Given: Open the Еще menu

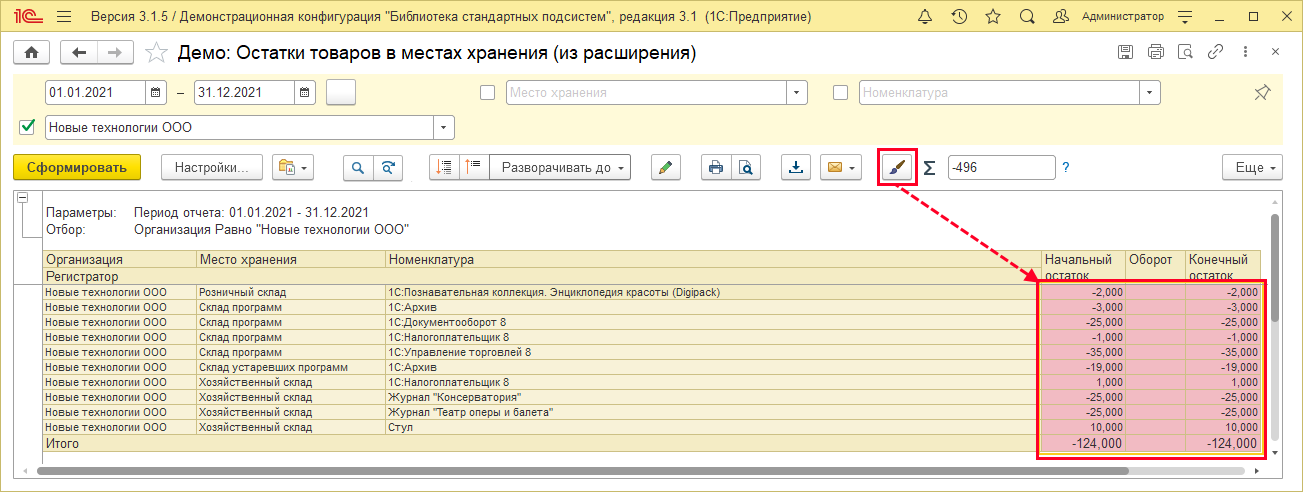Looking at the screenshot, I should click(1252, 167).
